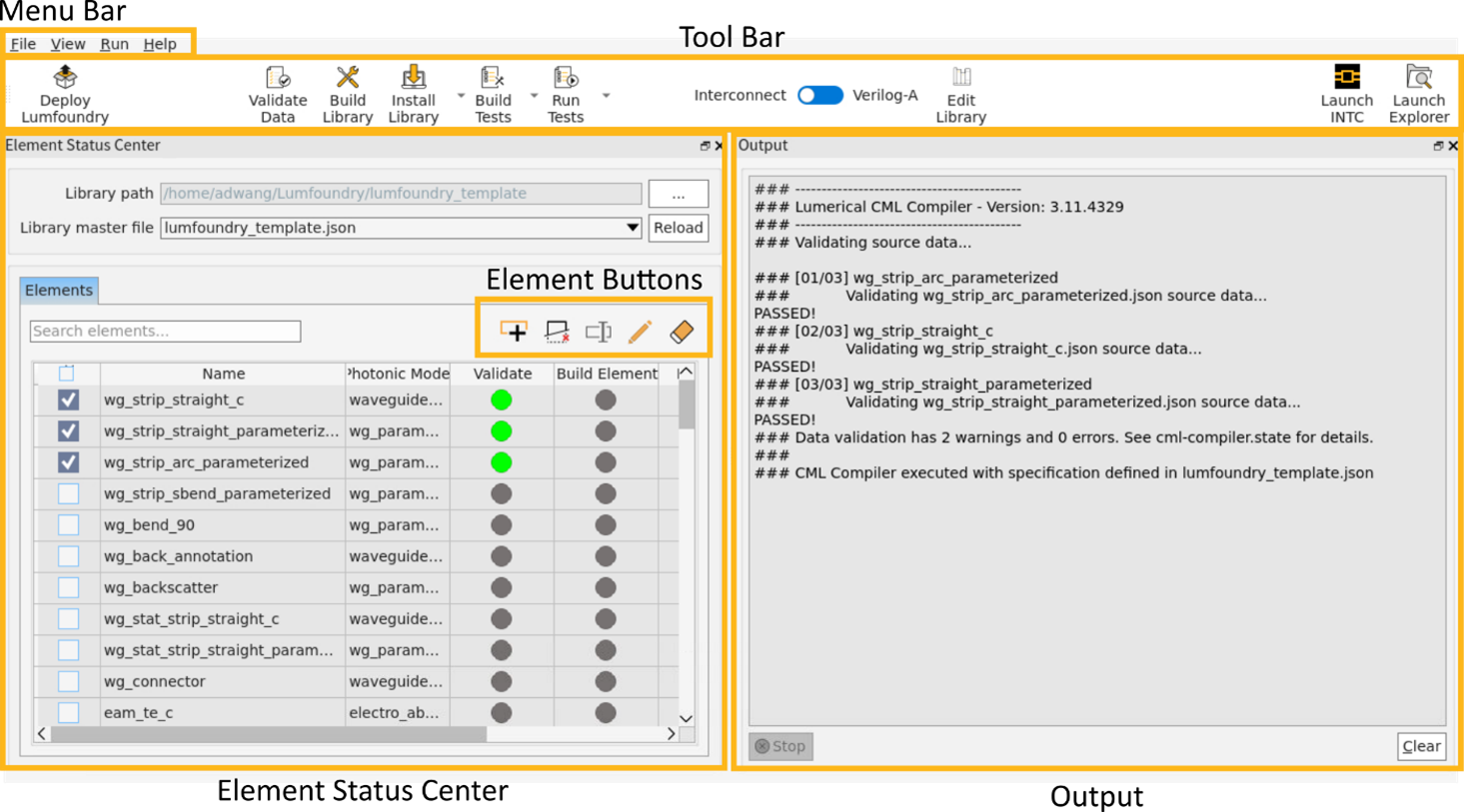Switch to the Elements tab
This screenshot has width=1464, height=812.
pos(58,290)
